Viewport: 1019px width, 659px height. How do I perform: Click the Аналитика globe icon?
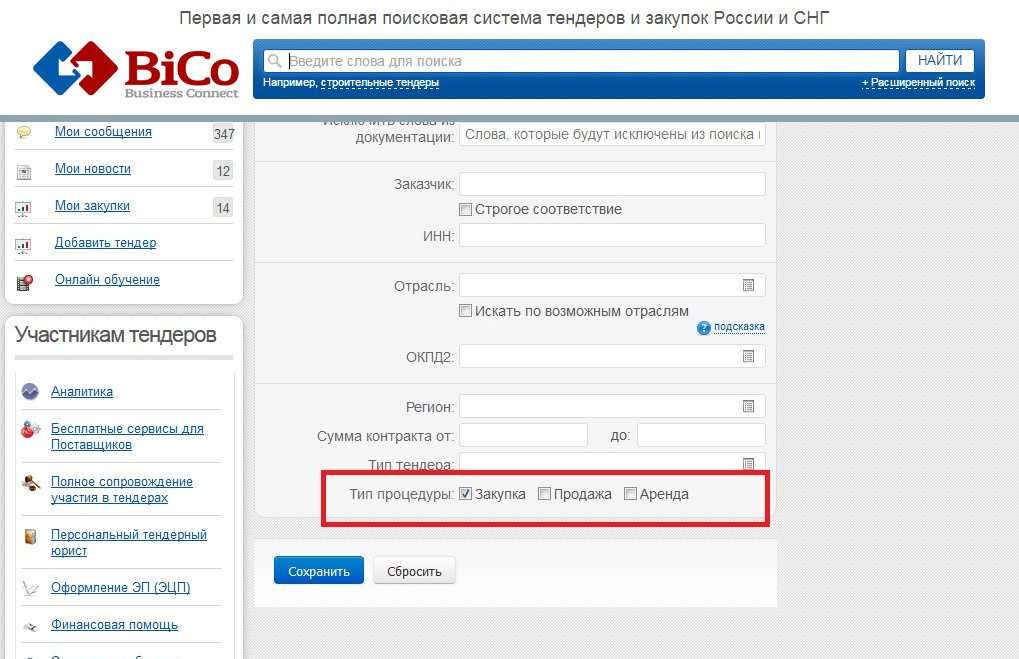click(x=31, y=391)
